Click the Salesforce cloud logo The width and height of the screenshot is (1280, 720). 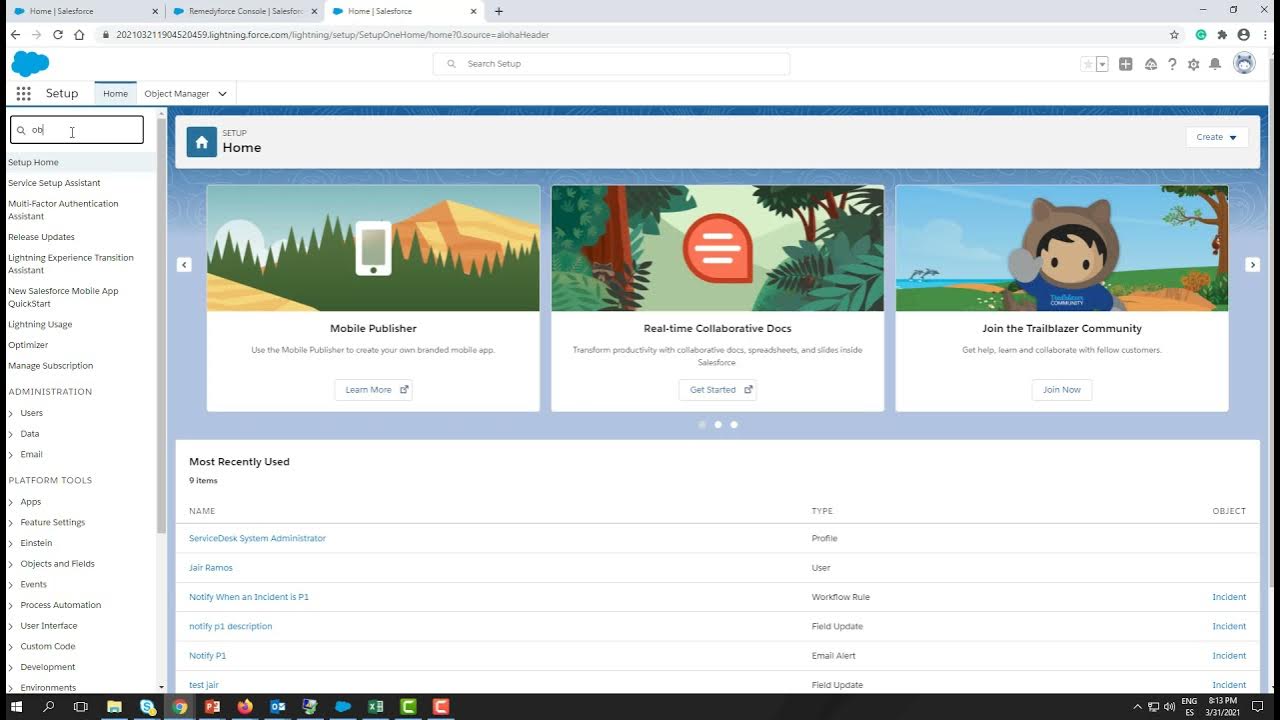30,64
